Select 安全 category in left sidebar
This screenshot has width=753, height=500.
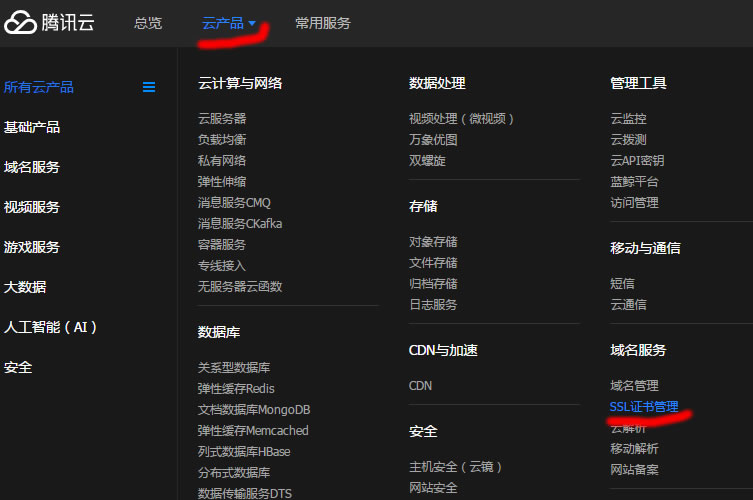point(18,367)
